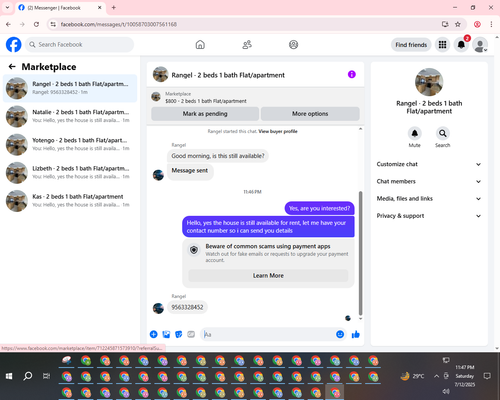Click More options button
Viewport: 500px width, 400px height.
coord(310,114)
